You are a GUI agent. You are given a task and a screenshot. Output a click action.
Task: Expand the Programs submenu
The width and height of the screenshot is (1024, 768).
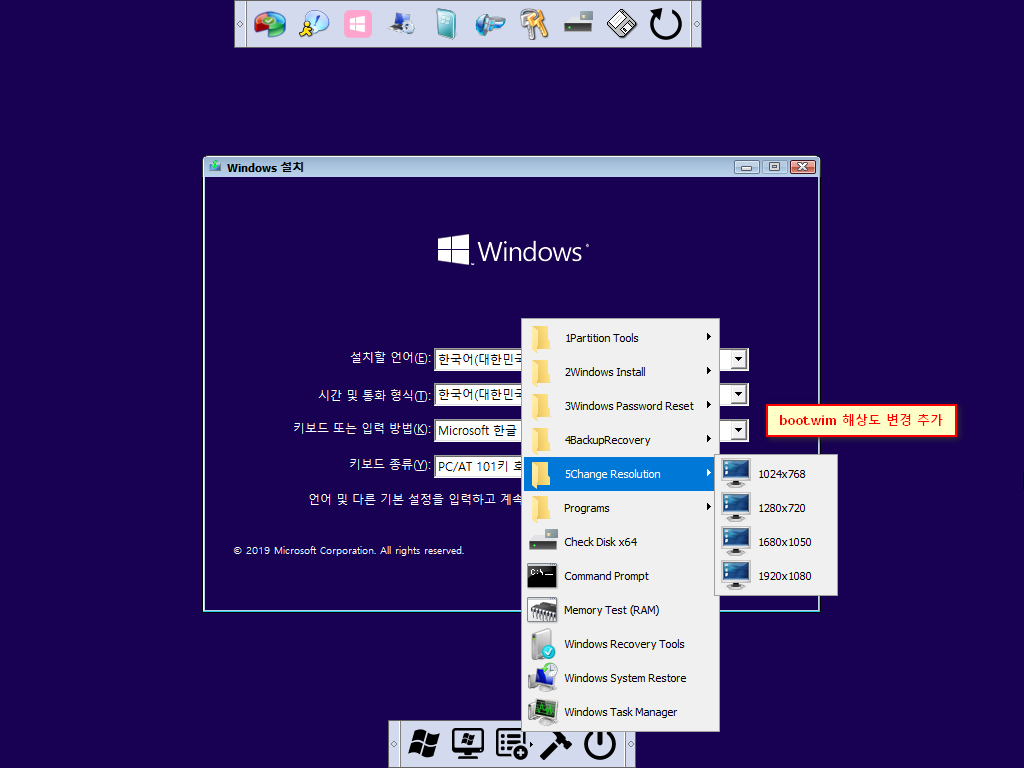(621, 507)
